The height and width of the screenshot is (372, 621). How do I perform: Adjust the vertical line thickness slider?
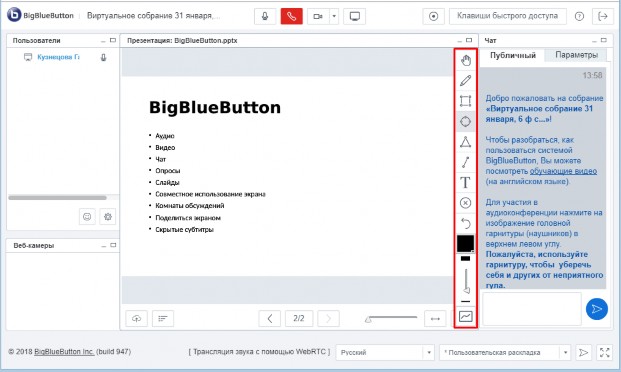click(x=466, y=281)
